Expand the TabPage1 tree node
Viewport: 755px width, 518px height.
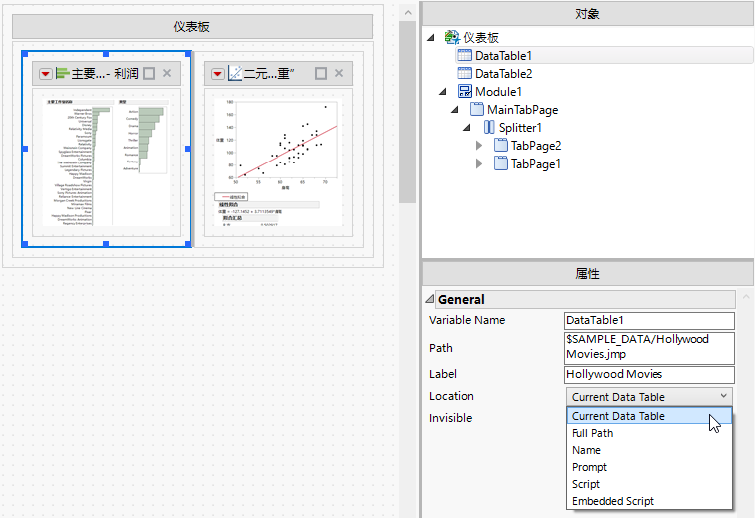479,164
